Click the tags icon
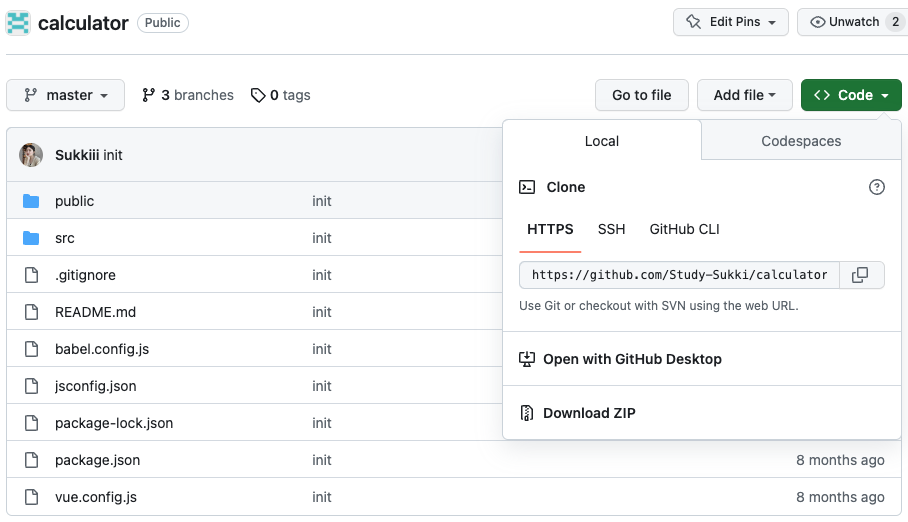The image size is (908, 522). pos(258,95)
